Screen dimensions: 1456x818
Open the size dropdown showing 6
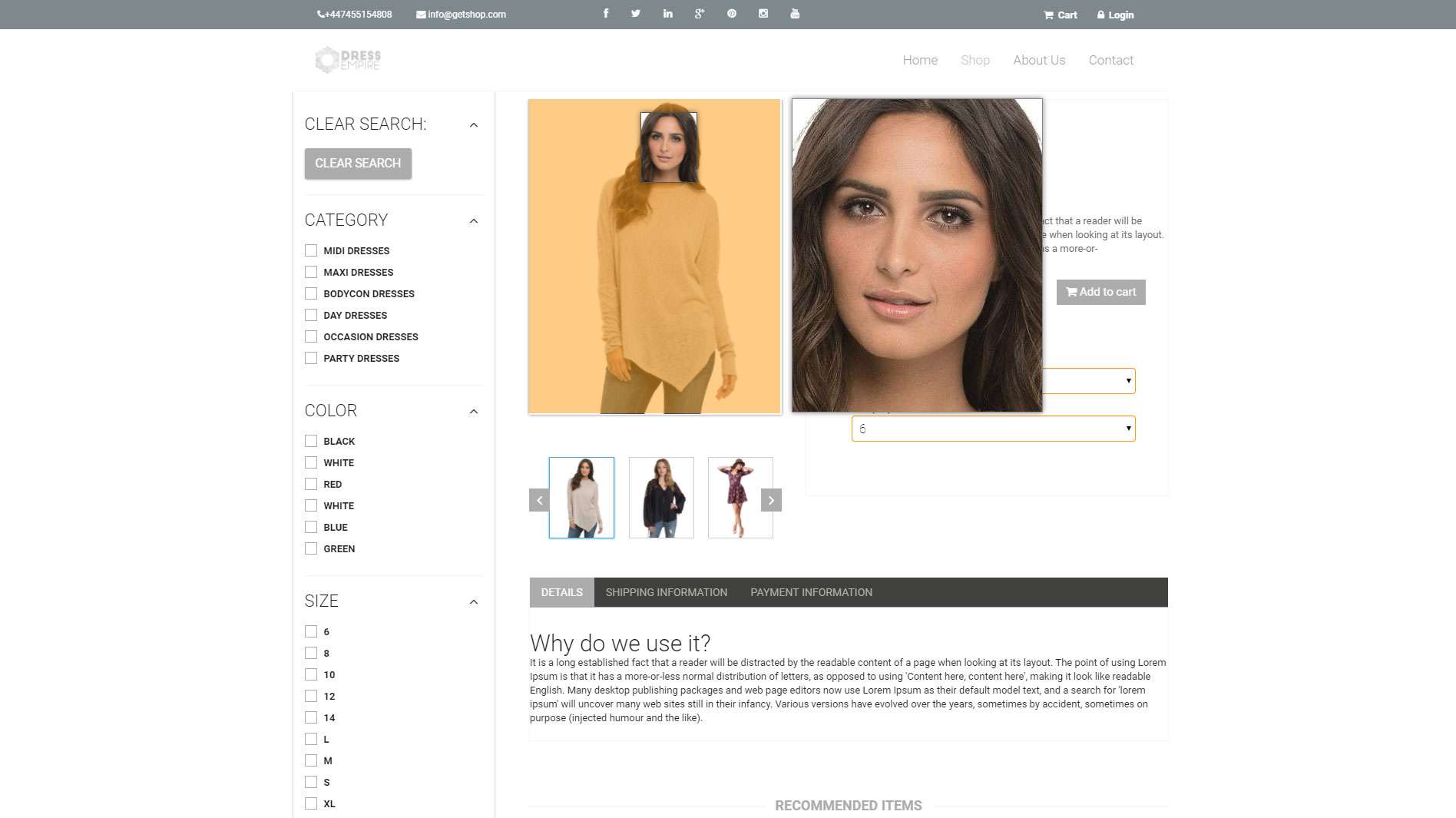pyautogui.click(x=993, y=429)
